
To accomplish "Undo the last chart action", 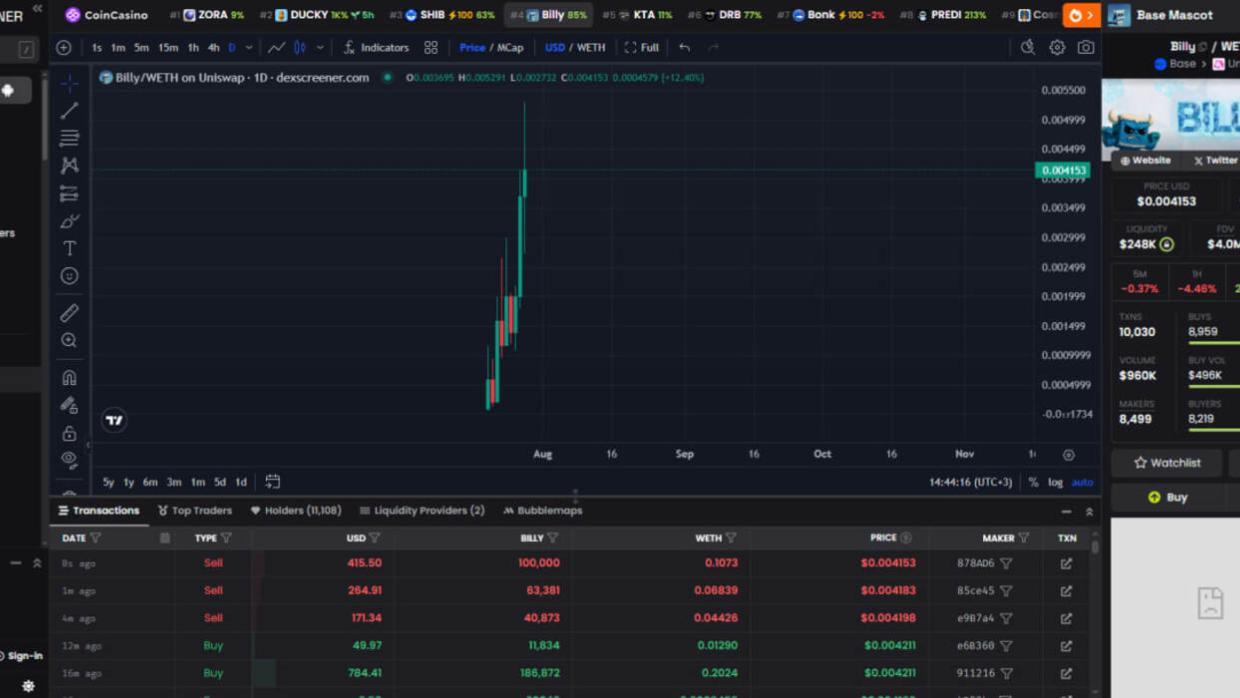I will [684, 47].
